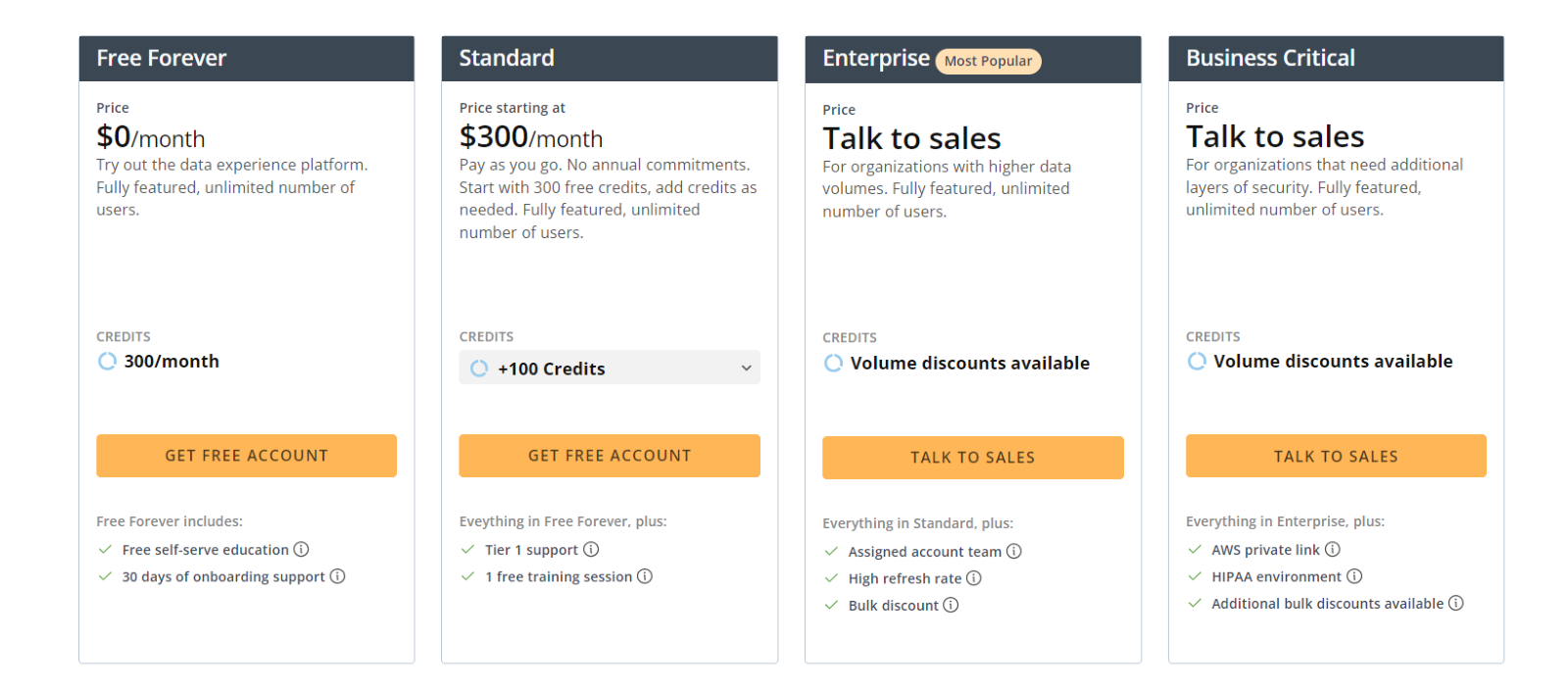Click TALK TO SALES under Business Critical

tap(1336, 456)
